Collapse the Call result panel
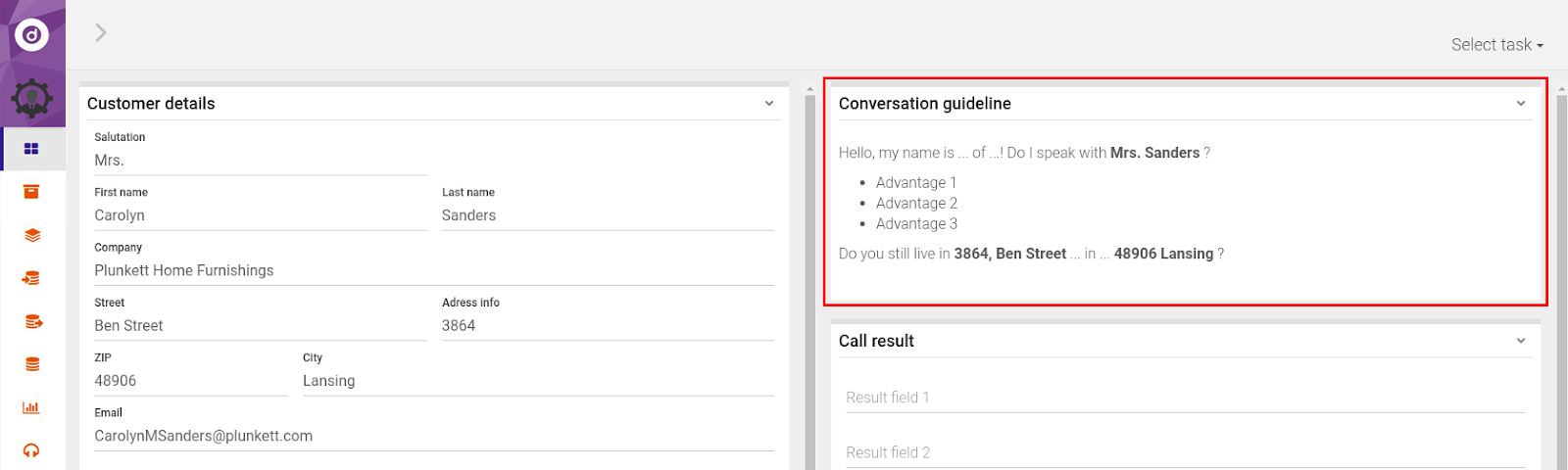Viewport: 1568px width, 470px height. tap(1521, 341)
